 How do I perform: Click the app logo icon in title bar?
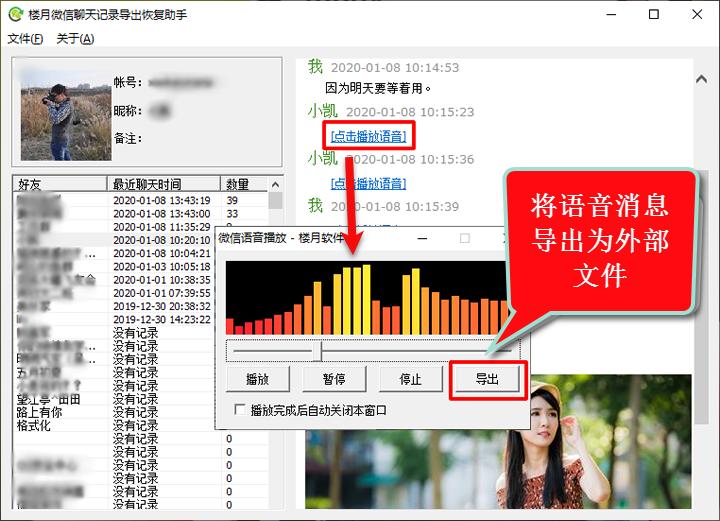[x=16, y=14]
